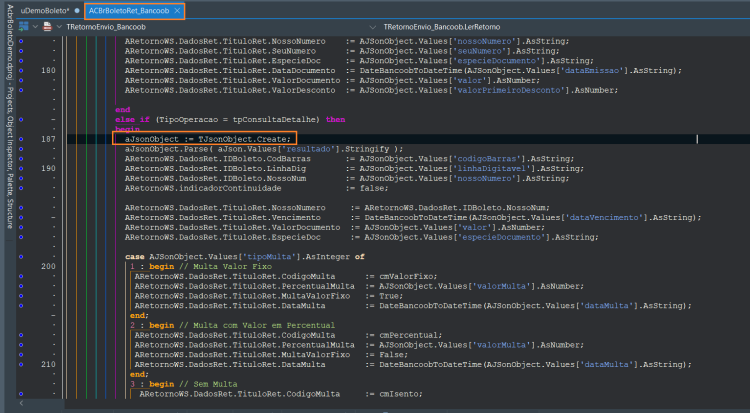
Task: Select the ACBrBoletoRet_Bancoob tab
Action: click(x=129, y=11)
